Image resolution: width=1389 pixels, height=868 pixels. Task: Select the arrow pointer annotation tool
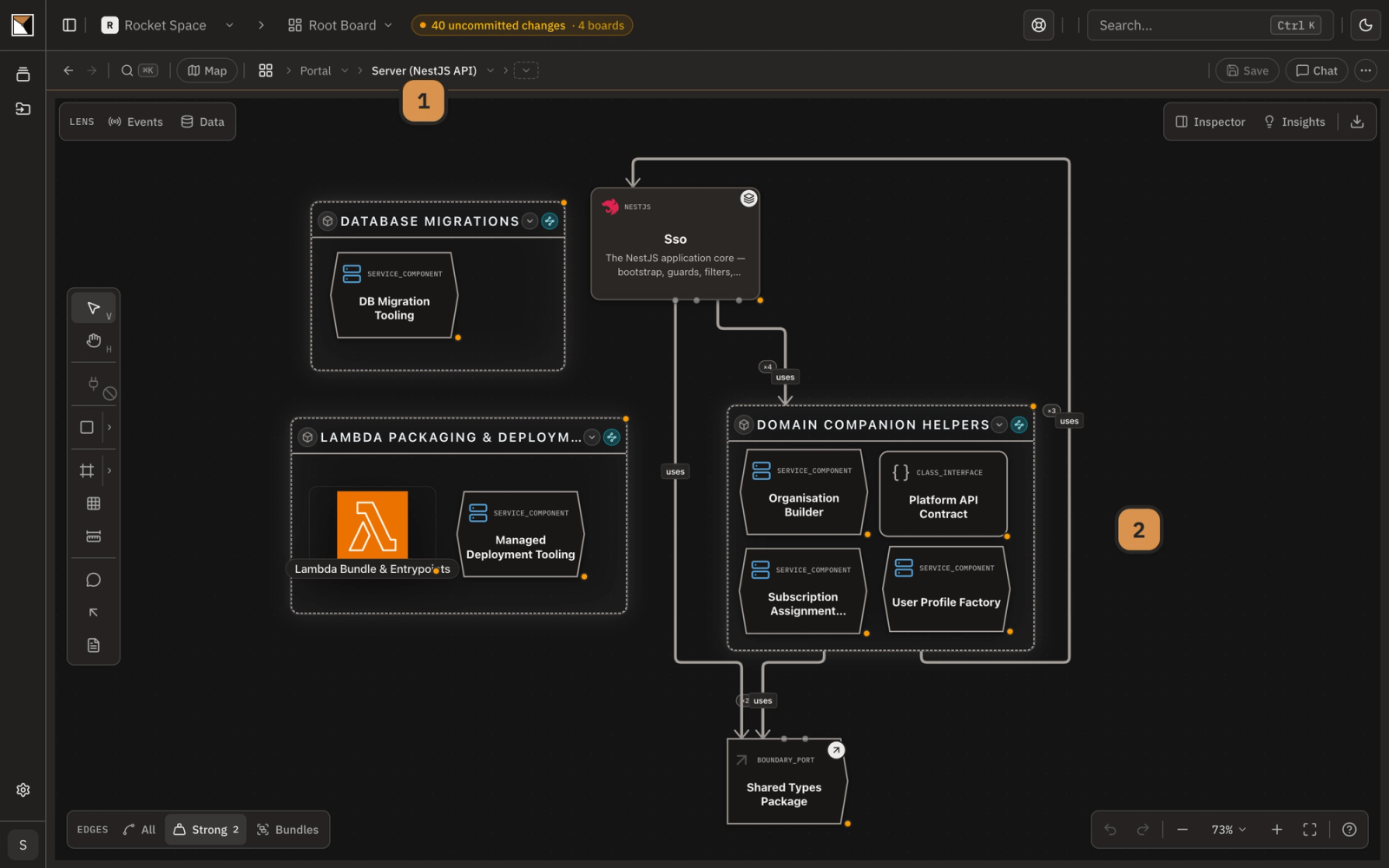94,613
